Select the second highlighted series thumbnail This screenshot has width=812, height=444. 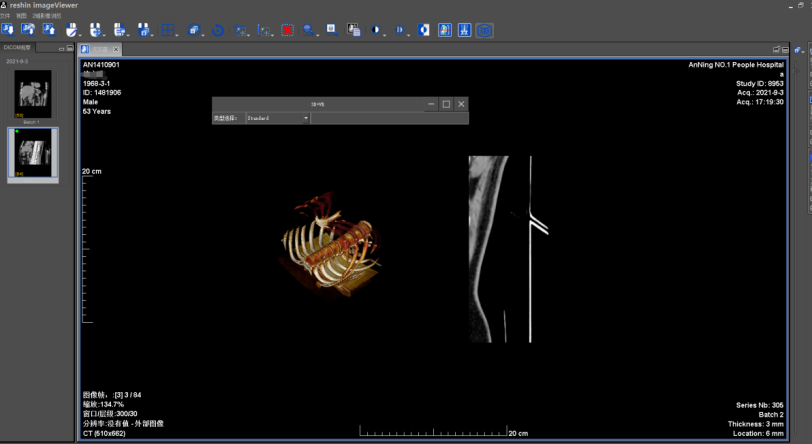[x=32, y=152]
